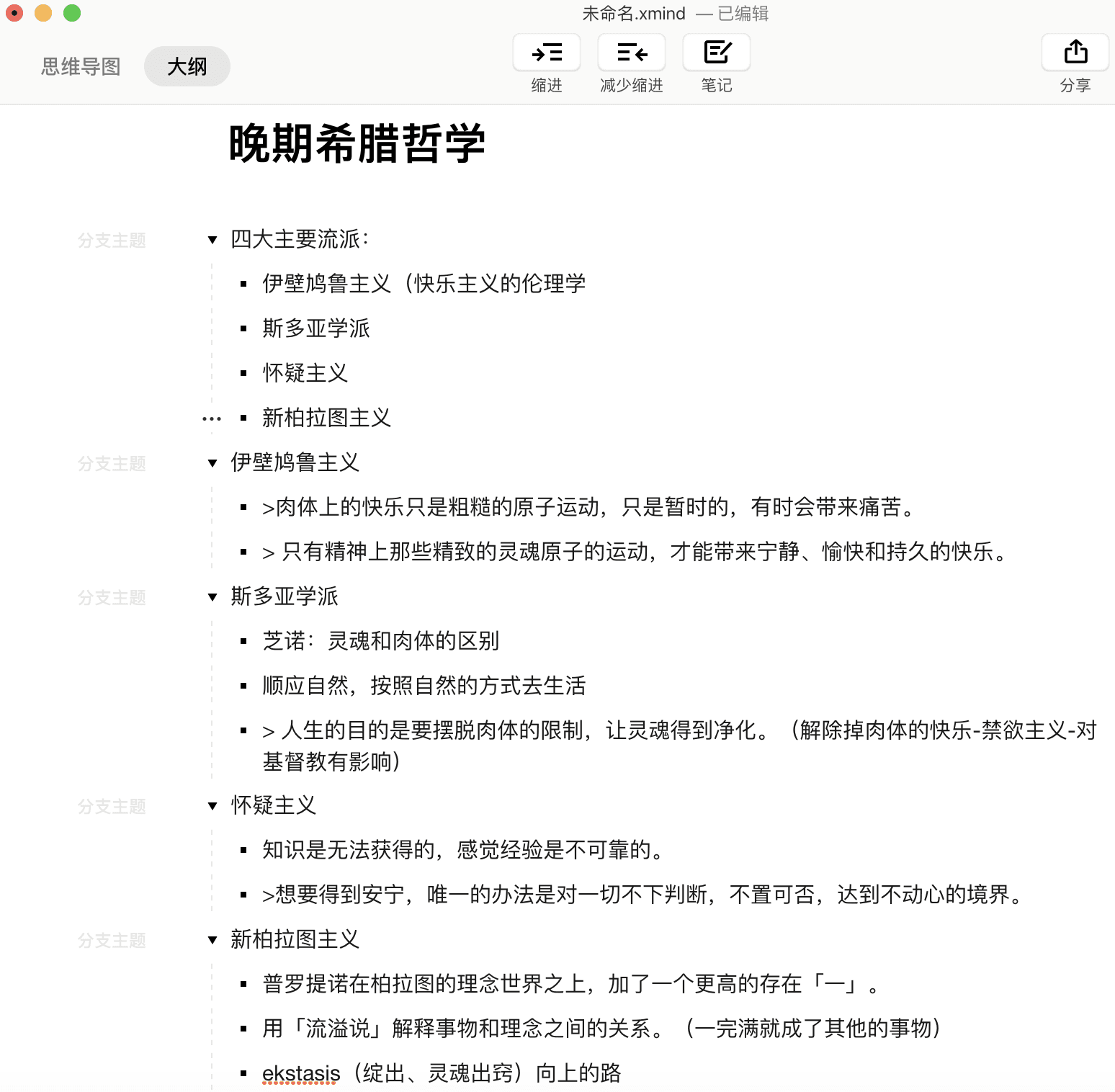Collapse the 新柏拉图主义 branch triangle
The width and height of the screenshot is (1115, 1092).
click(211, 940)
